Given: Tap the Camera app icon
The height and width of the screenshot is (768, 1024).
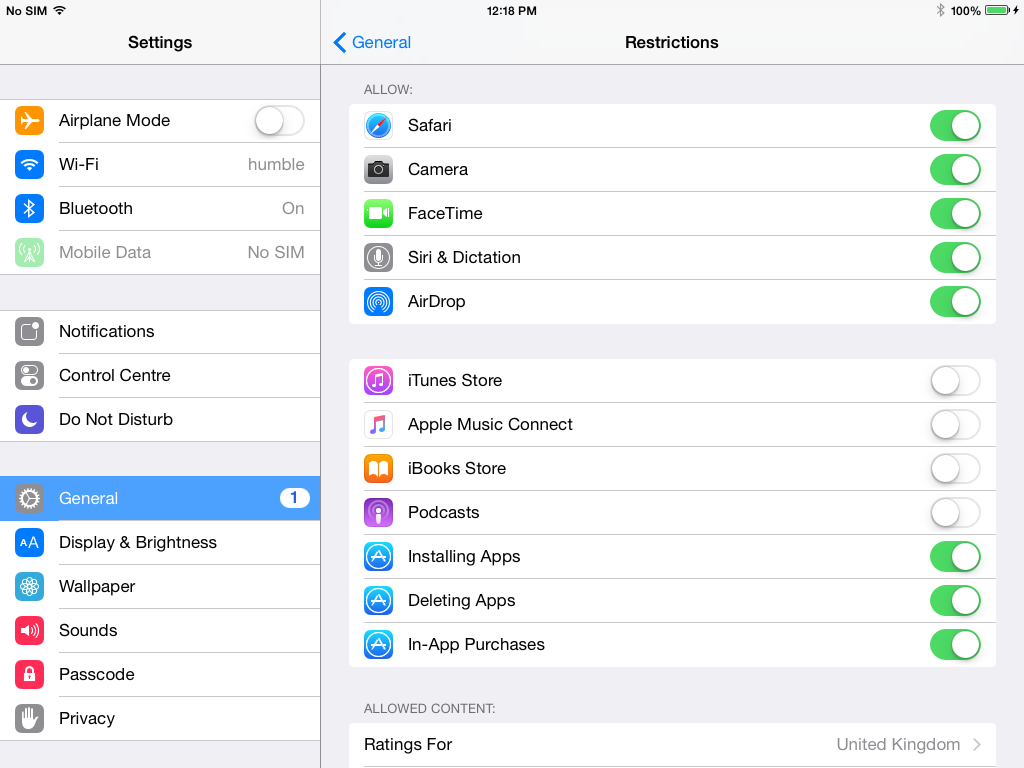Looking at the screenshot, I should 378,170.
